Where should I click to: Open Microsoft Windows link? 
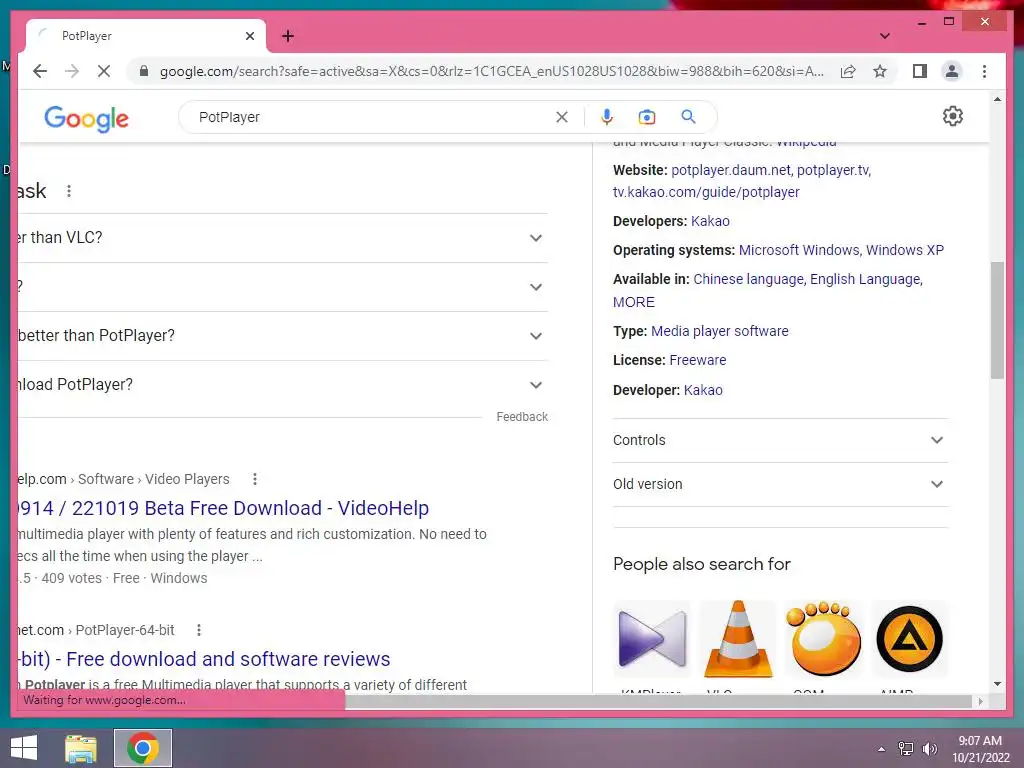tap(799, 250)
